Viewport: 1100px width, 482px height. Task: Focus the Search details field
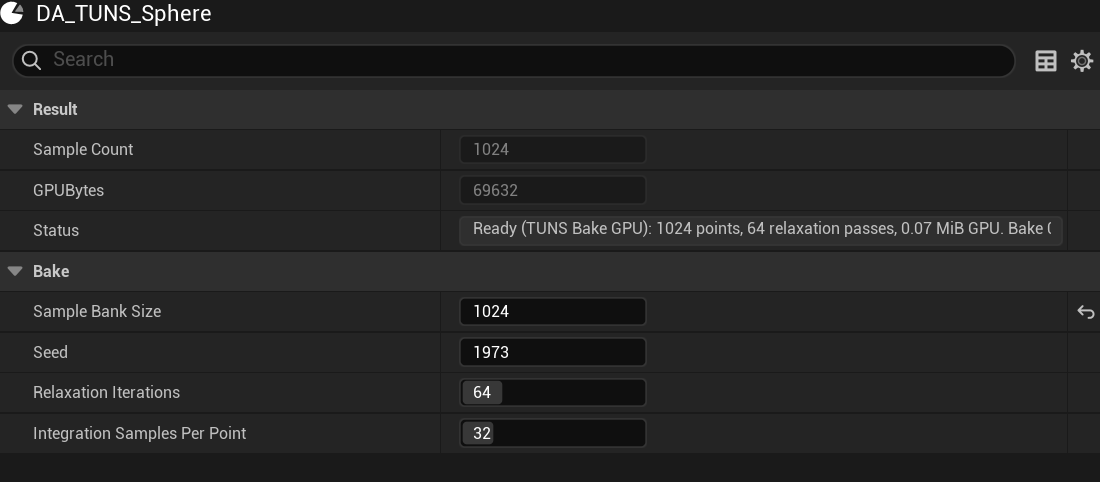tap(514, 60)
